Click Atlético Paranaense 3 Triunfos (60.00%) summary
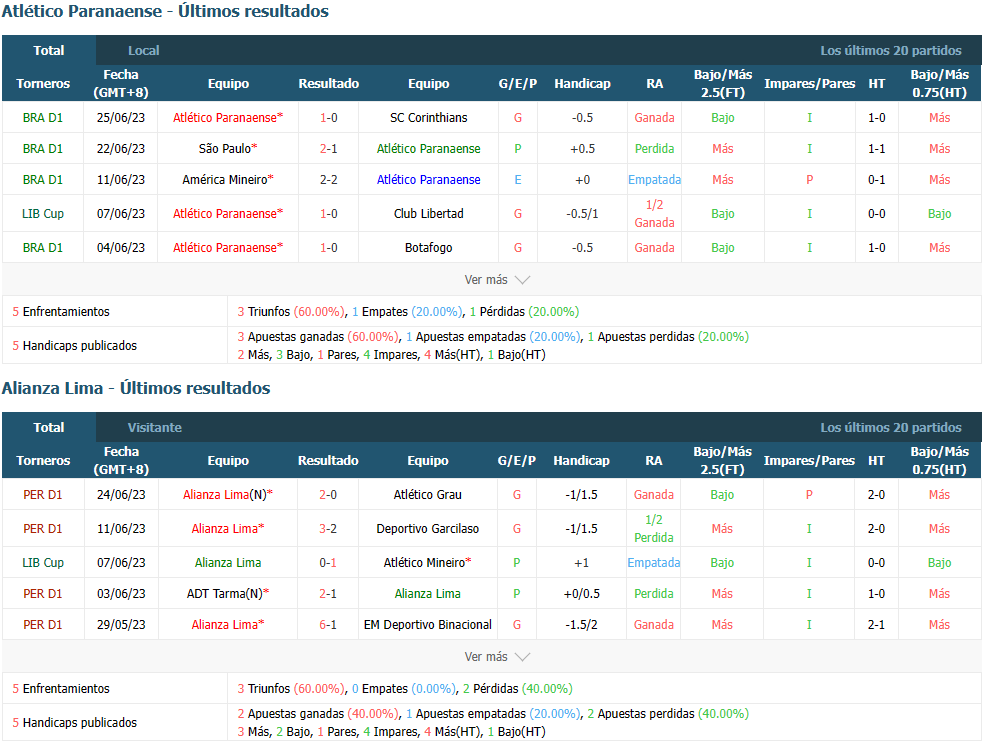This screenshot has width=986, height=745. (291, 312)
